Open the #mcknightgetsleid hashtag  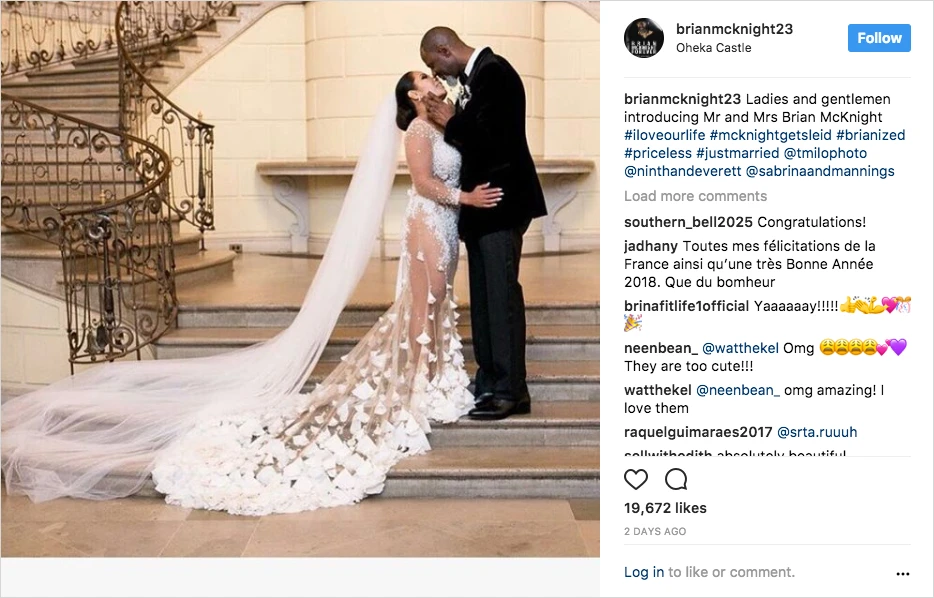770,135
